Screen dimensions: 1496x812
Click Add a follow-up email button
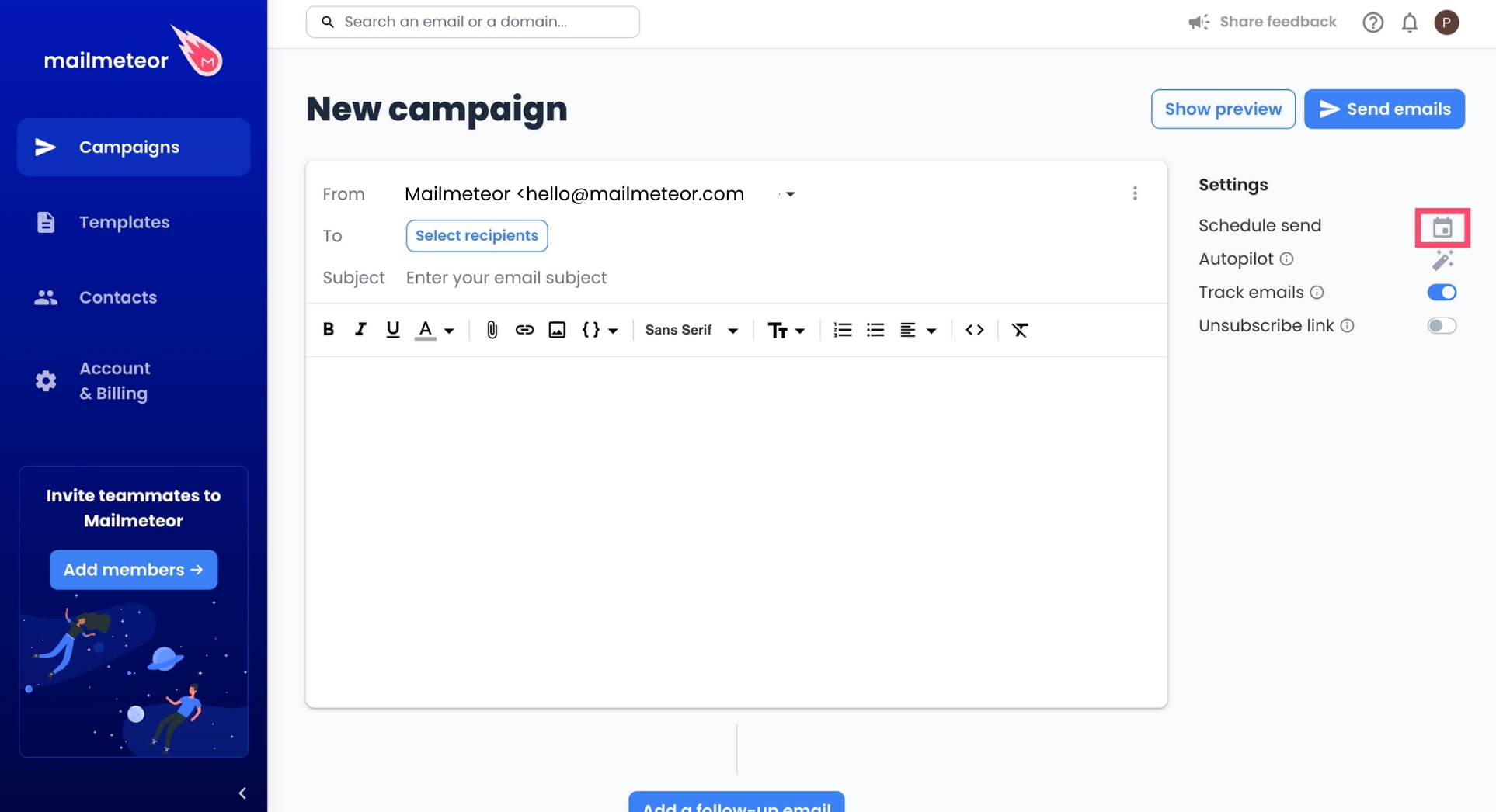click(736, 803)
